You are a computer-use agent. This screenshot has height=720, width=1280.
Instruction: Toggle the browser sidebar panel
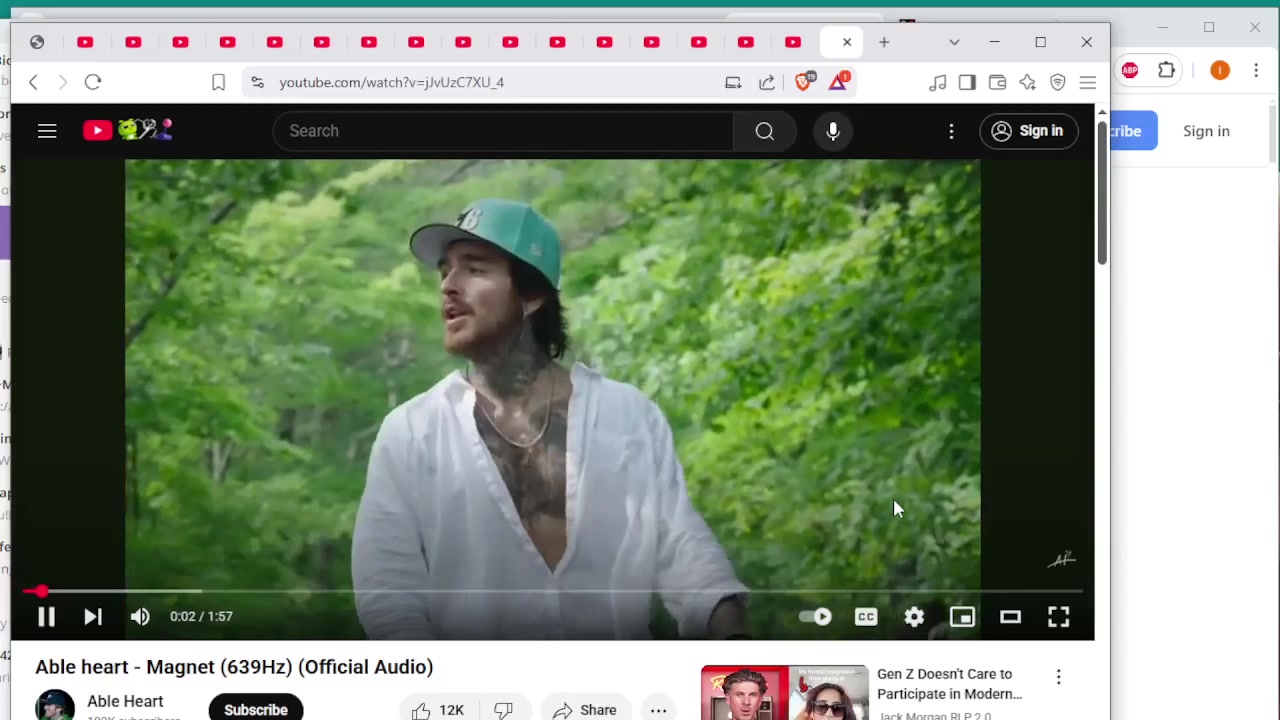(x=967, y=82)
